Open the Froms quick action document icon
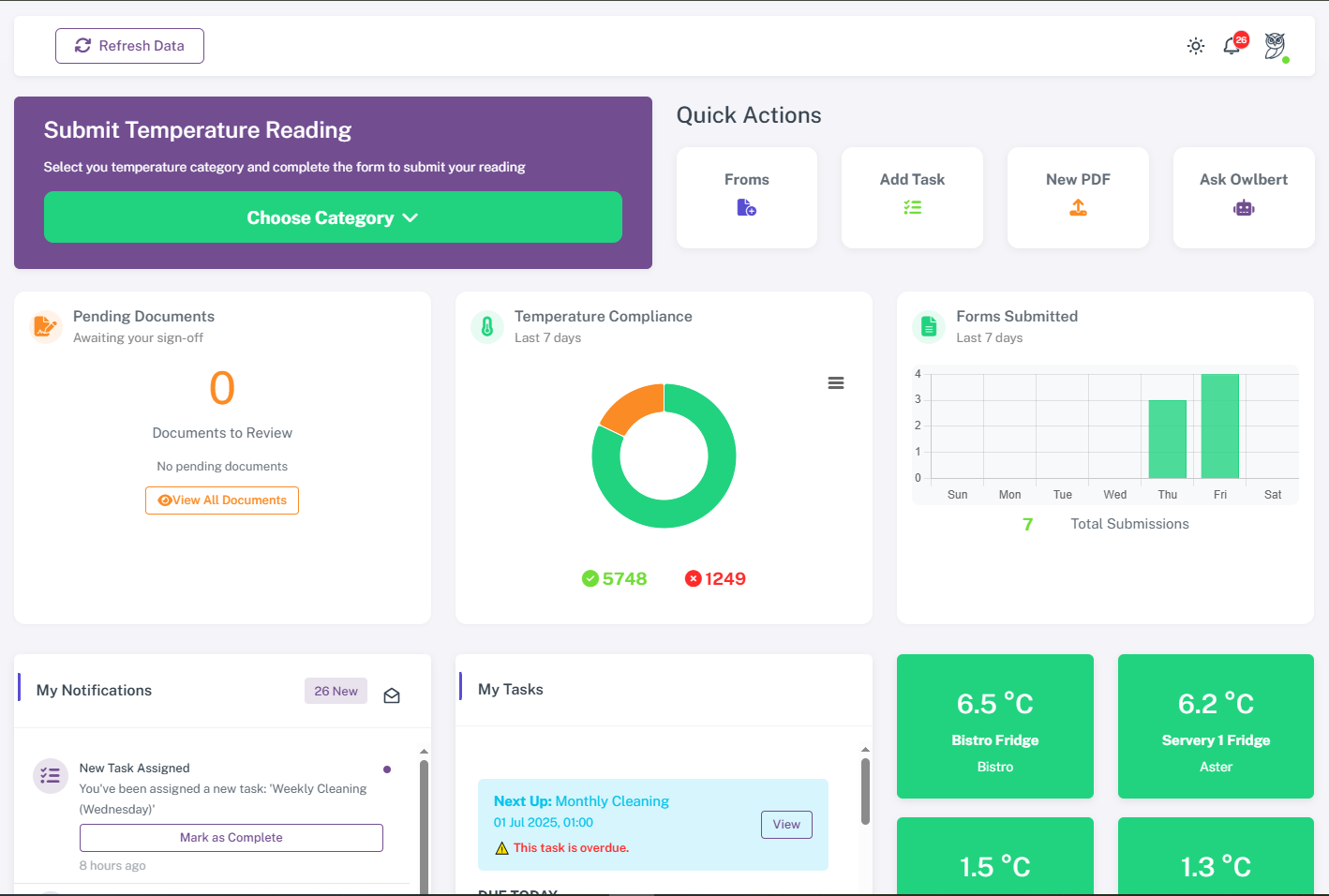 tap(746, 207)
